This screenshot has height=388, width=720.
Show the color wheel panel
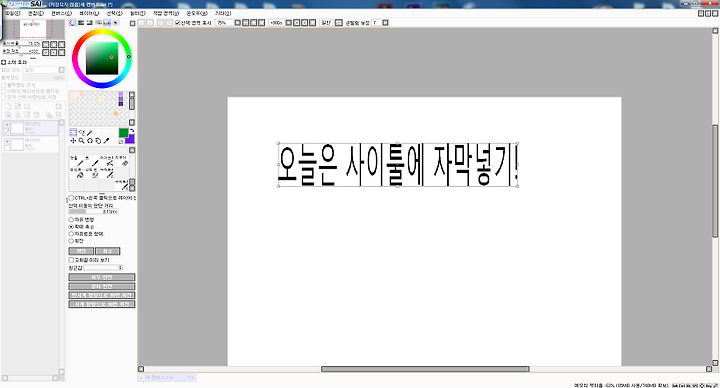tap(73, 22)
